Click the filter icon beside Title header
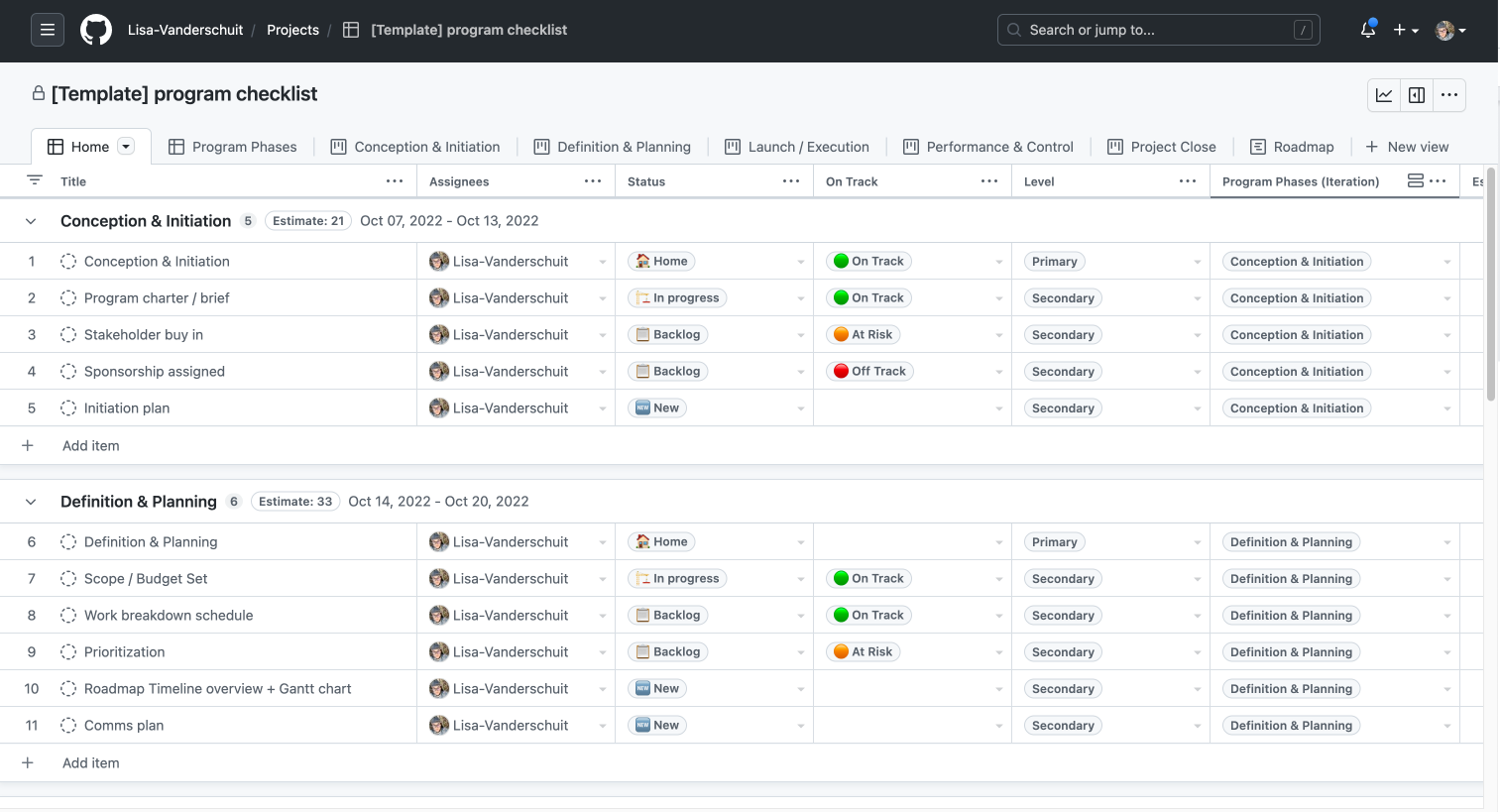This screenshot has height=812, width=1500. click(35, 180)
